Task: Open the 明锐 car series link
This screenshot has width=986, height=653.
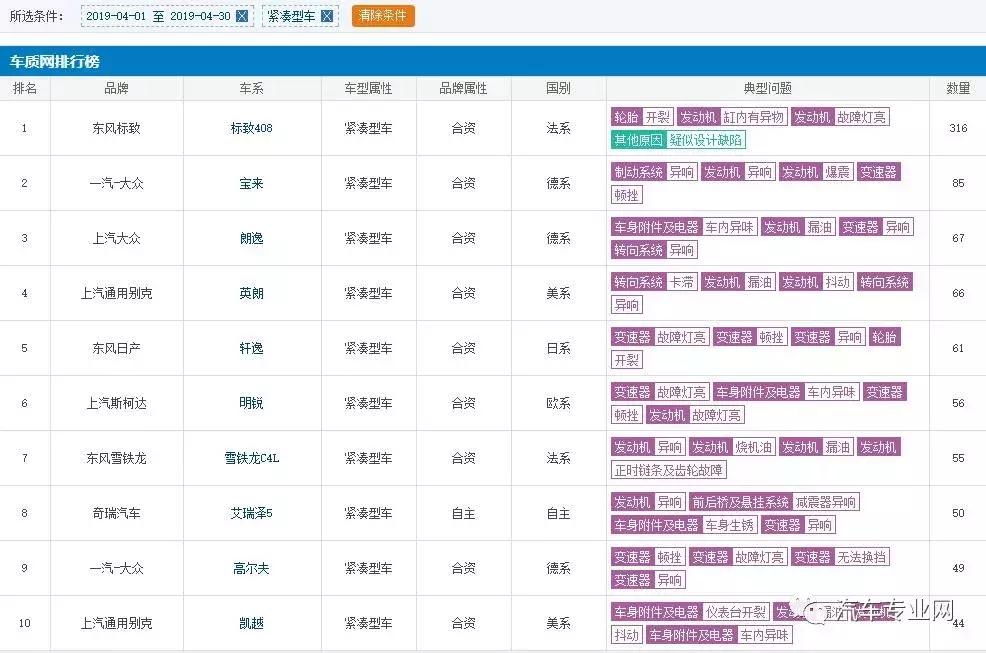Action: 252,403
